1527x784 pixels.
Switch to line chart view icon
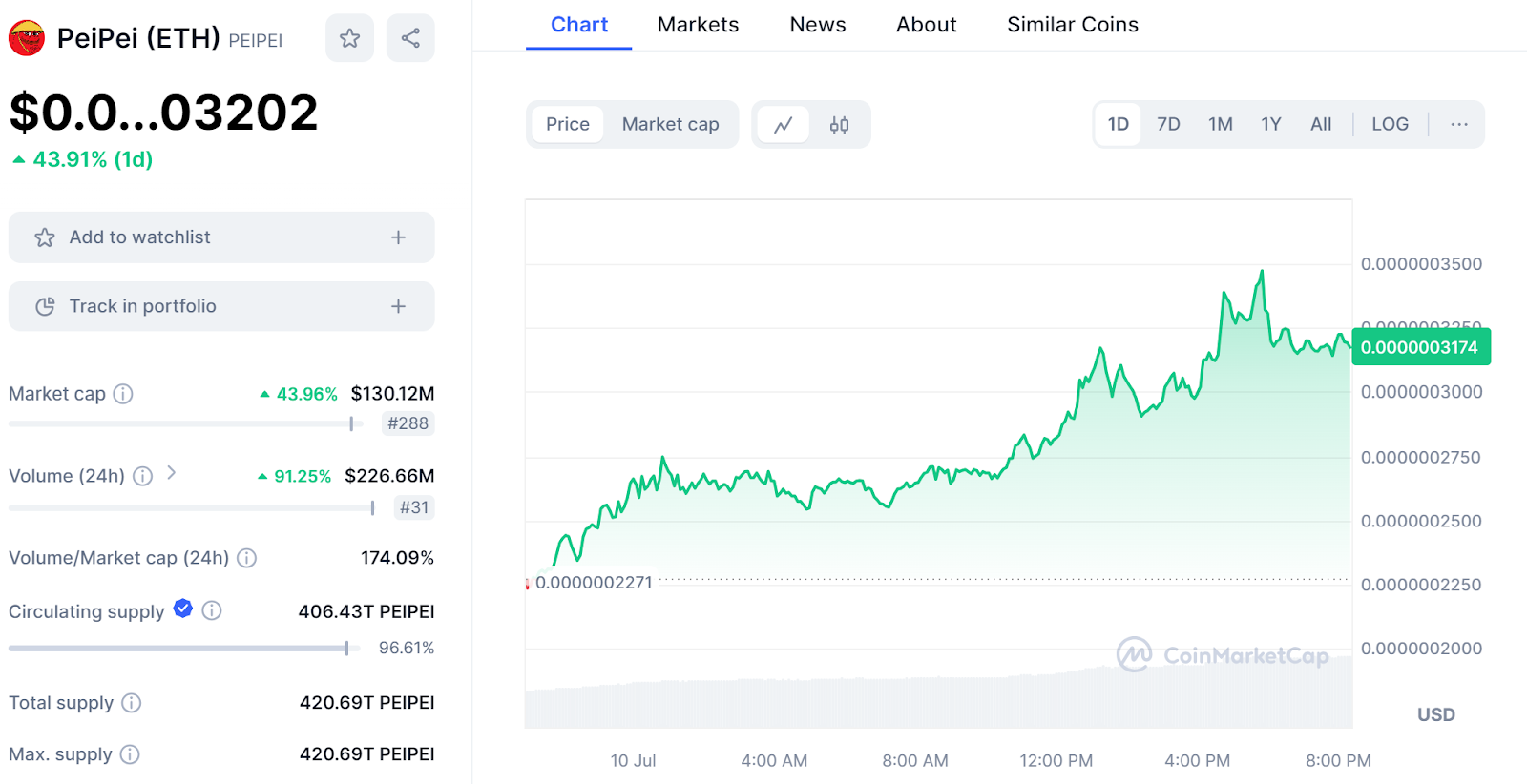[x=784, y=125]
